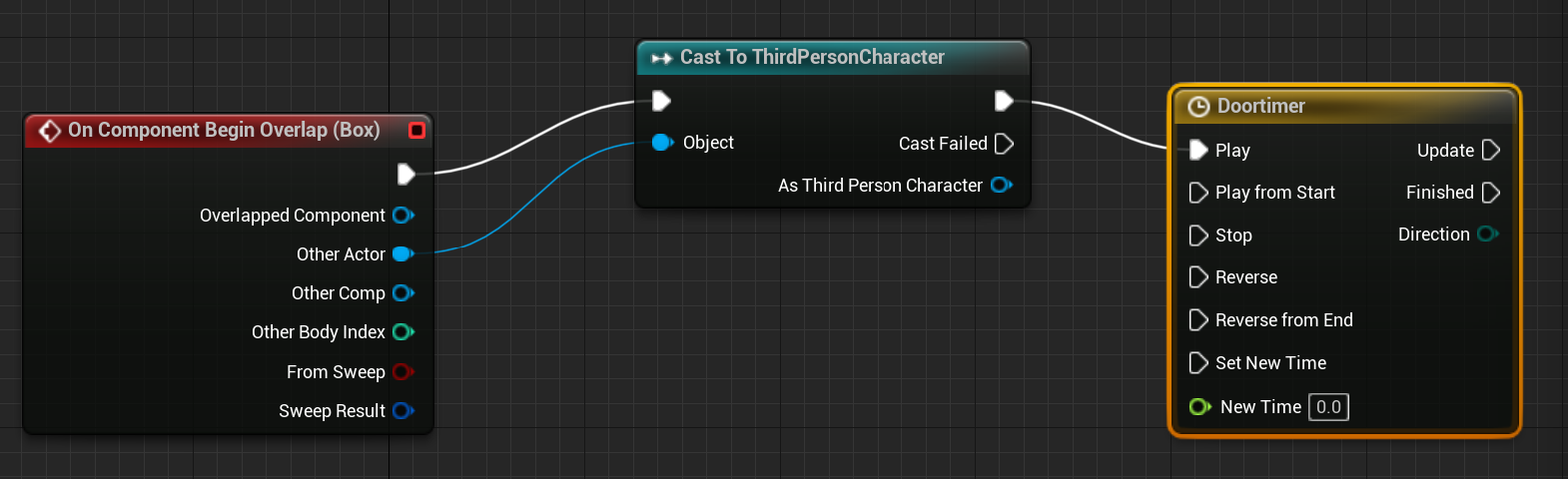
Task: Click the Update execution output pin
Action: [1491, 151]
